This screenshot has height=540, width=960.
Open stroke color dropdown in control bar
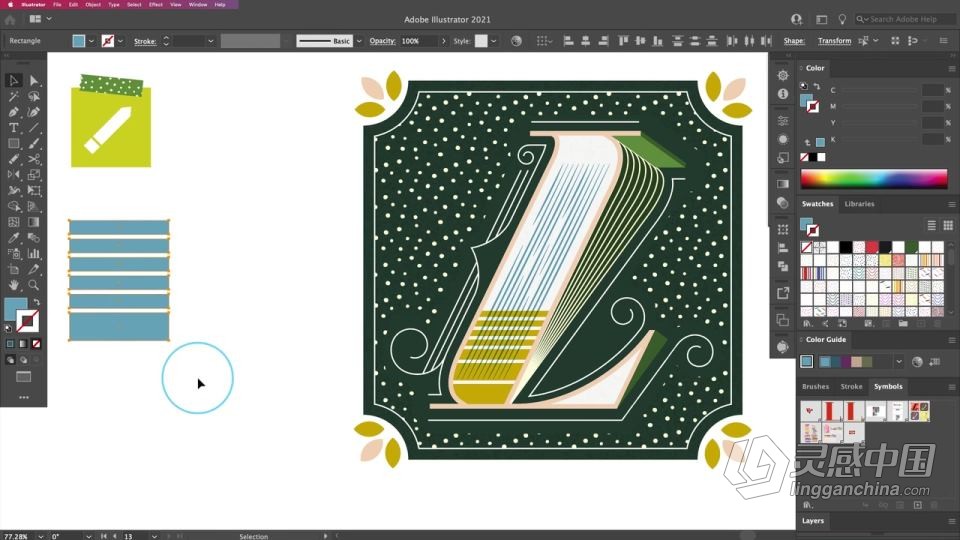tap(120, 41)
